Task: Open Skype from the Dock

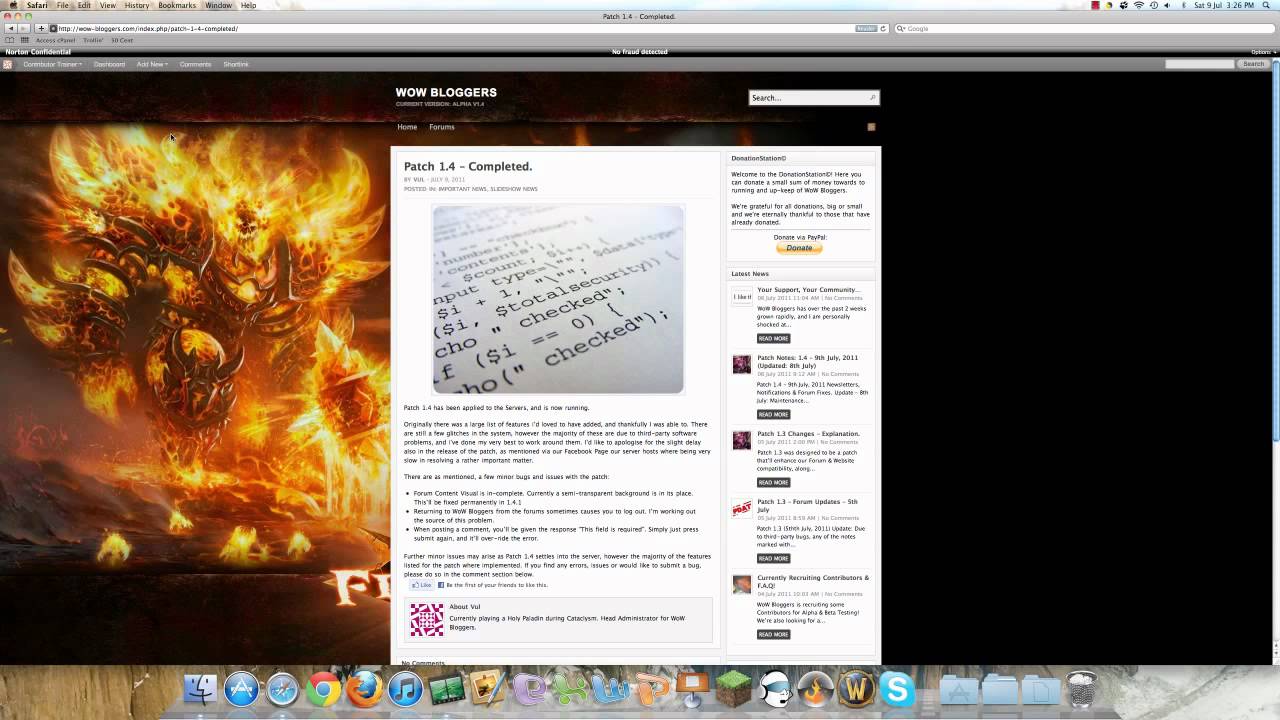Action: click(897, 689)
